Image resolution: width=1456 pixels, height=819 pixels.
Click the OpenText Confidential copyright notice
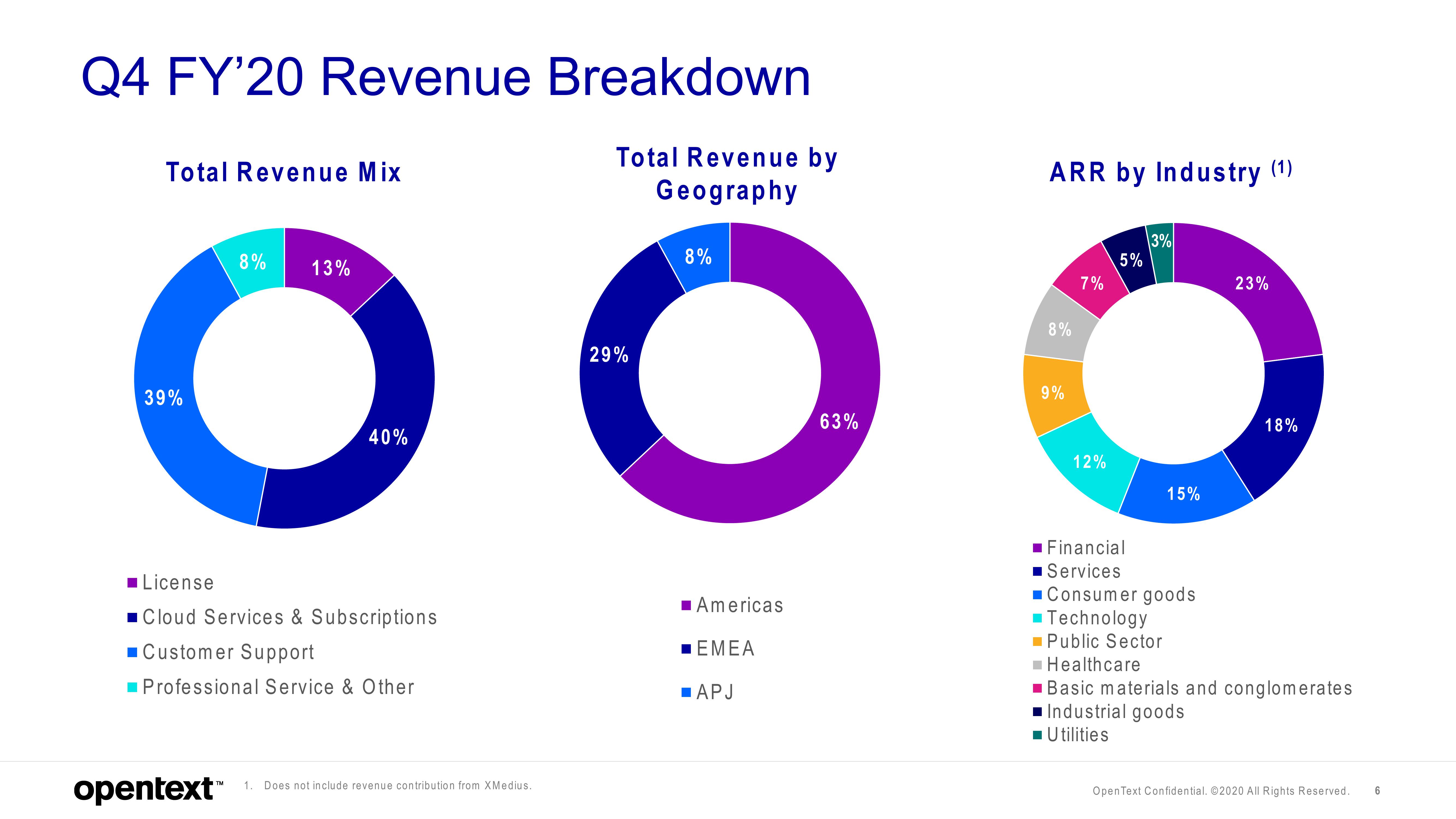tap(1221, 791)
